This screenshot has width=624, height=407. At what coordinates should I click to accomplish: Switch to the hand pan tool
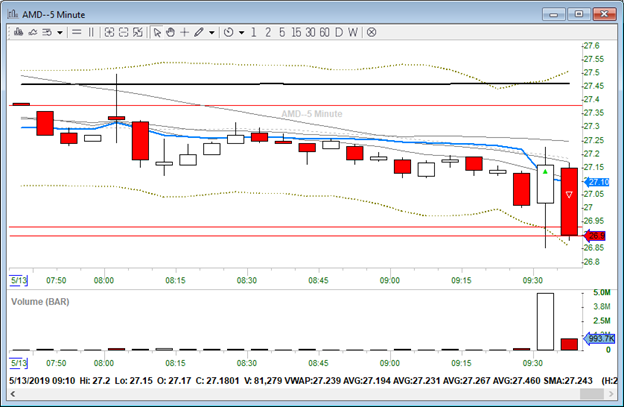point(171,32)
